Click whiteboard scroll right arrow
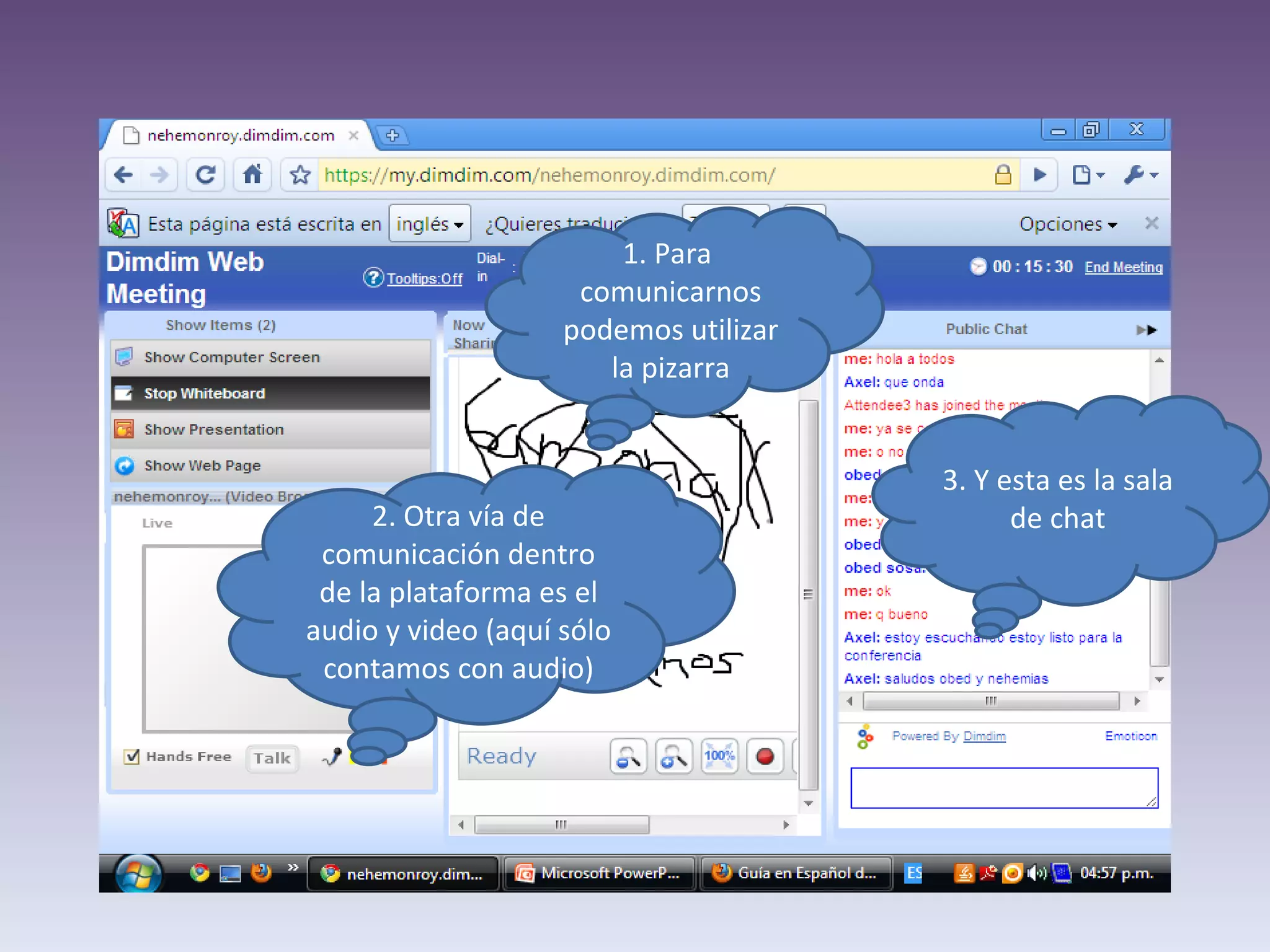 point(786,825)
